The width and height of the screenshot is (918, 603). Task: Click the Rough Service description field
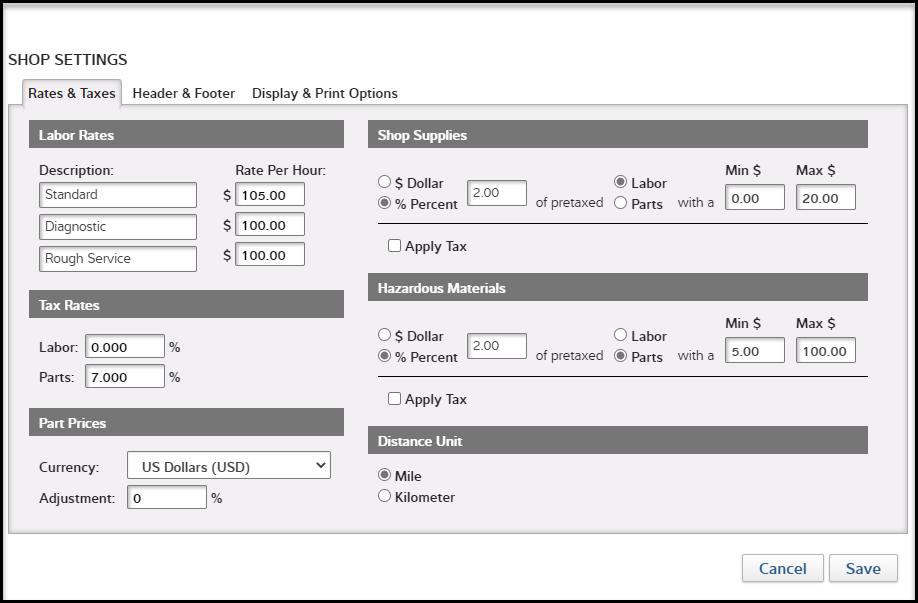pos(118,258)
